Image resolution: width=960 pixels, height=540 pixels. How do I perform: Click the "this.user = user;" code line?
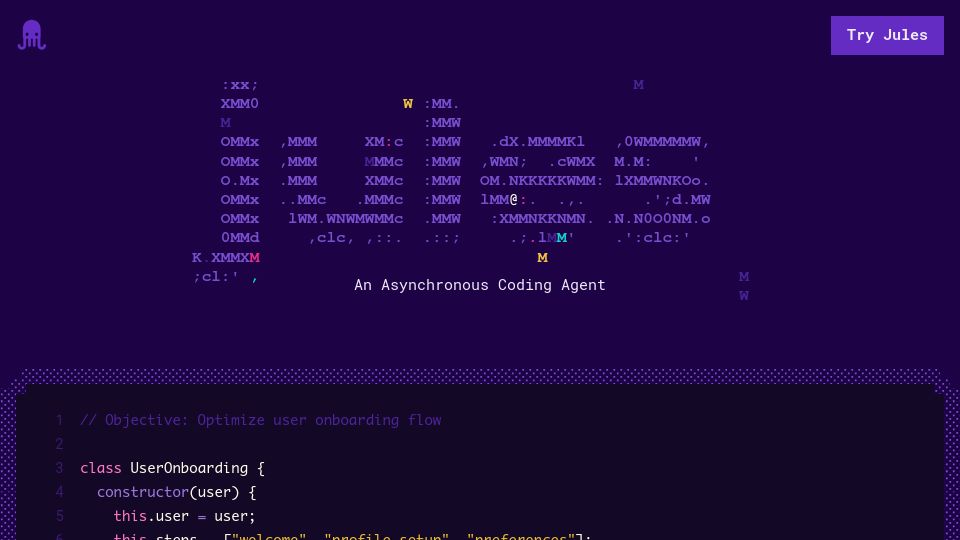184,516
